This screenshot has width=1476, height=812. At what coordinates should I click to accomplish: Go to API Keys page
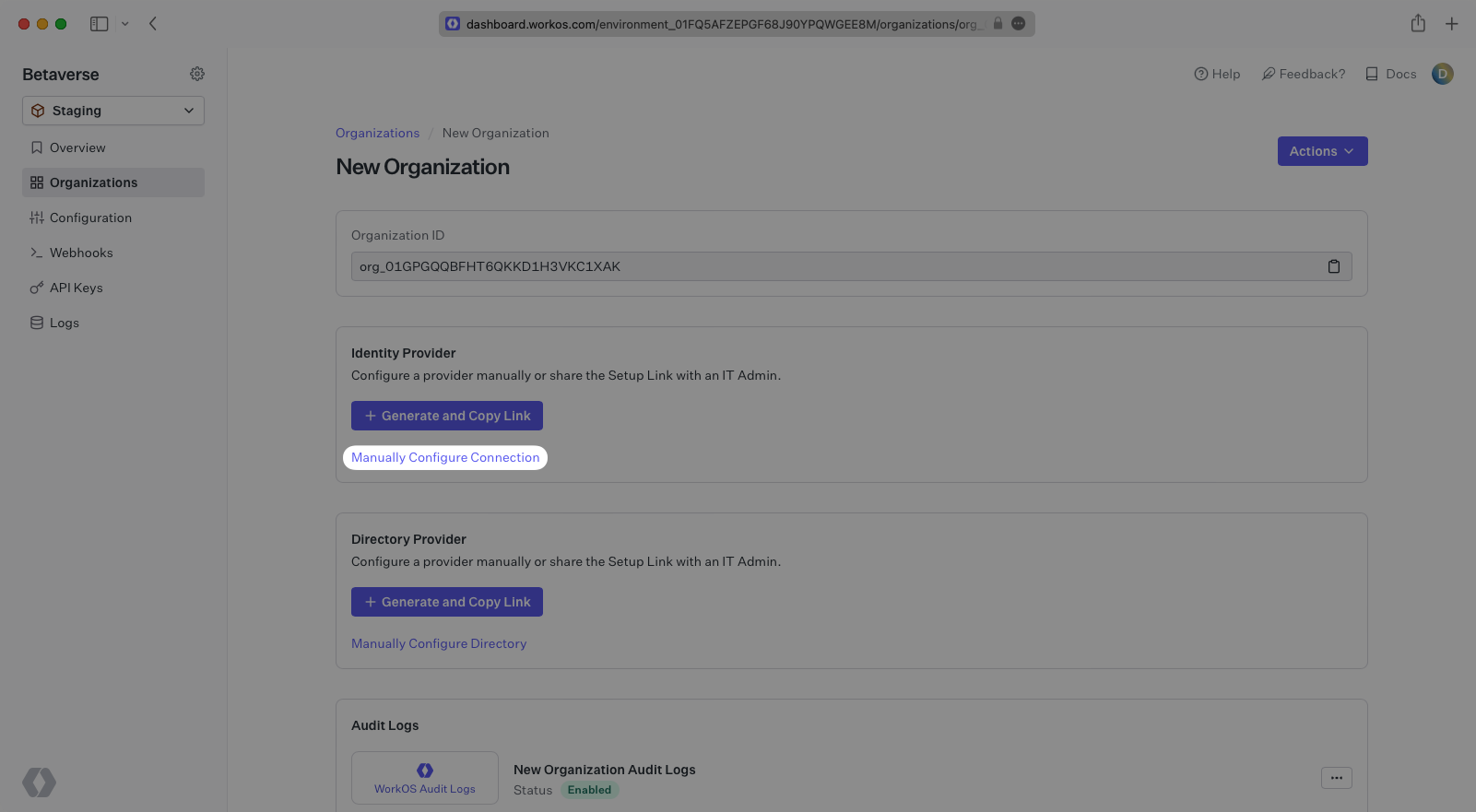76,288
